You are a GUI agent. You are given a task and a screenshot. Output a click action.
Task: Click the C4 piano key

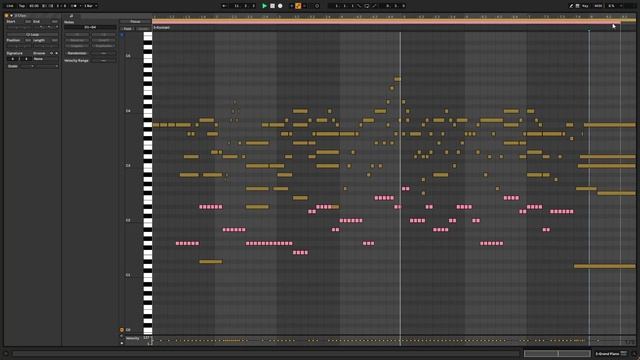click(x=147, y=112)
